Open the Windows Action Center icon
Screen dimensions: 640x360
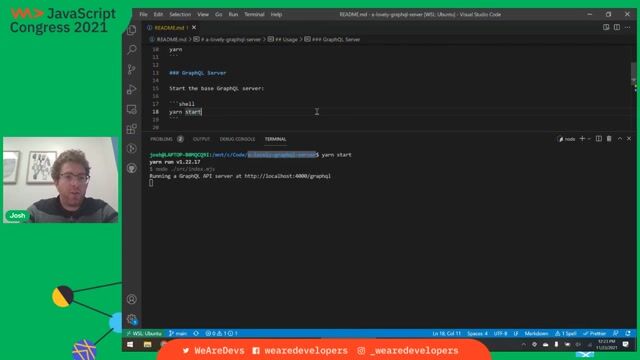[626, 344]
